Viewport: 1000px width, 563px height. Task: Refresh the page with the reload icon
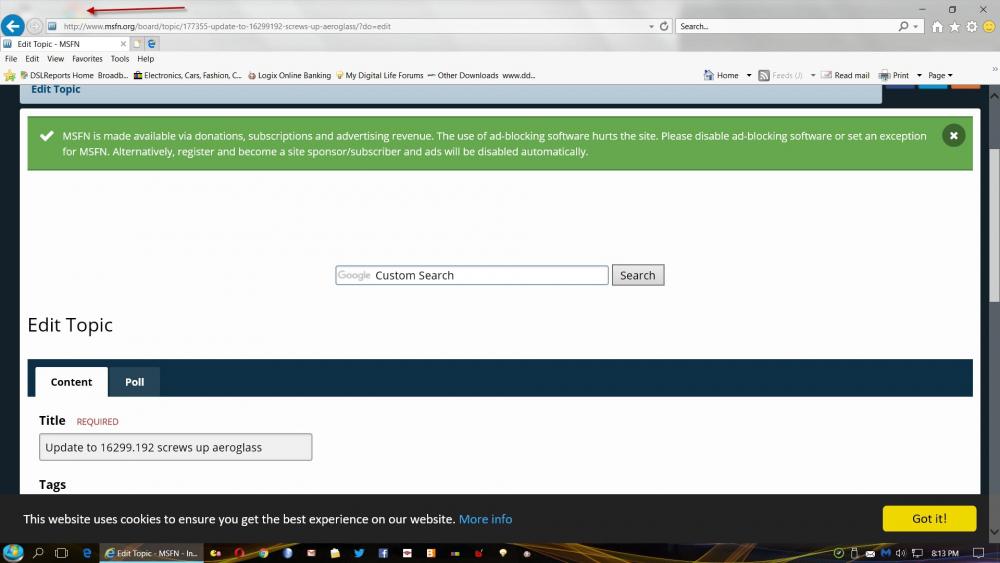coord(664,26)
